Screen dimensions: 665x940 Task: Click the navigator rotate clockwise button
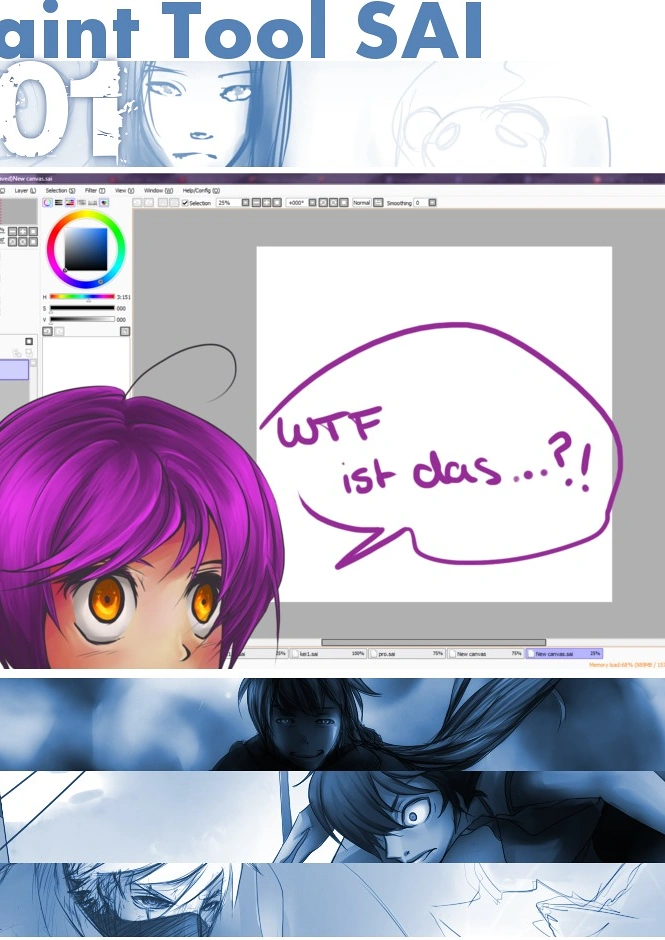(x=23, y=242)
